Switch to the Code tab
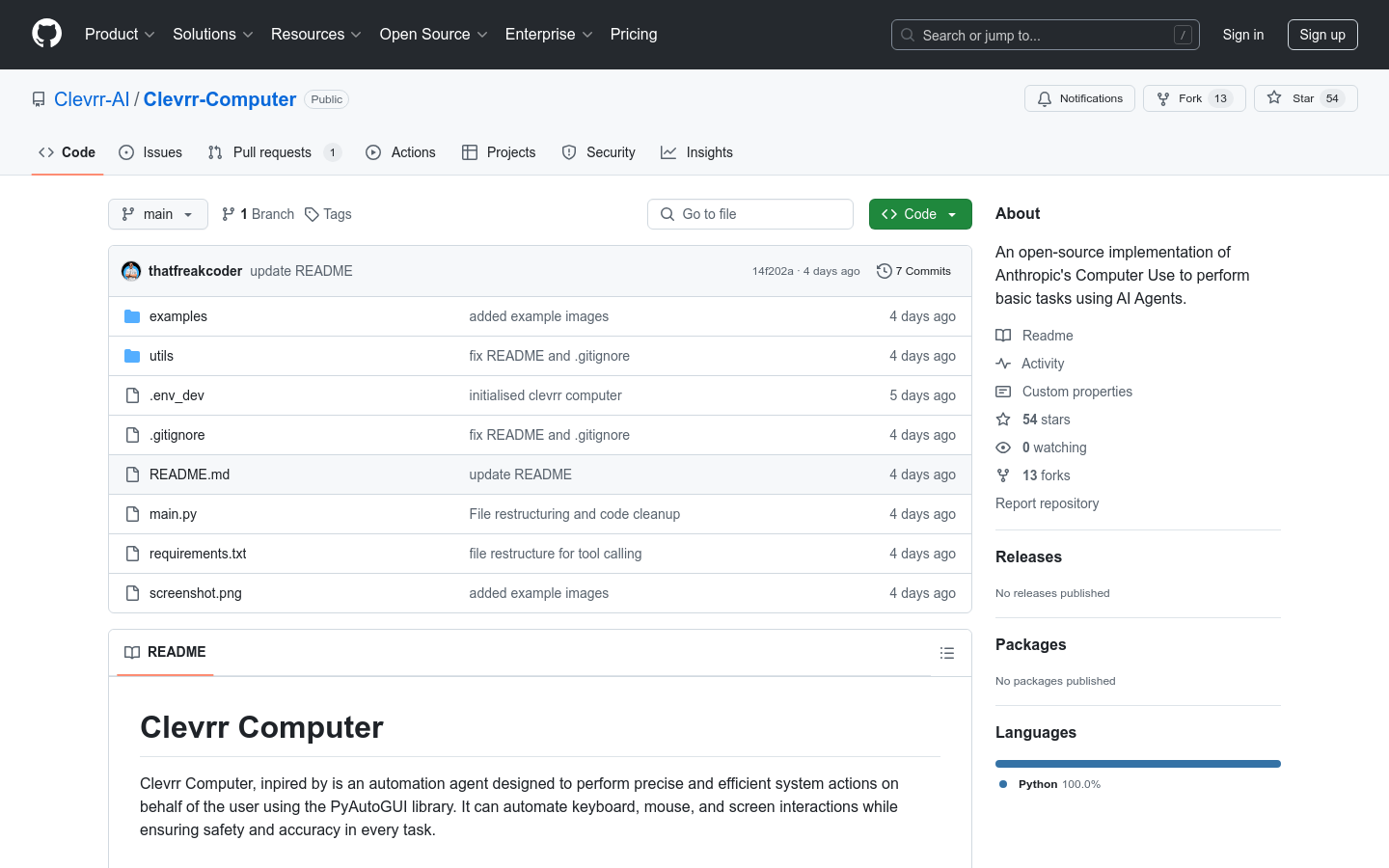Screen dimensions: 1389x868 coord(67,152)
